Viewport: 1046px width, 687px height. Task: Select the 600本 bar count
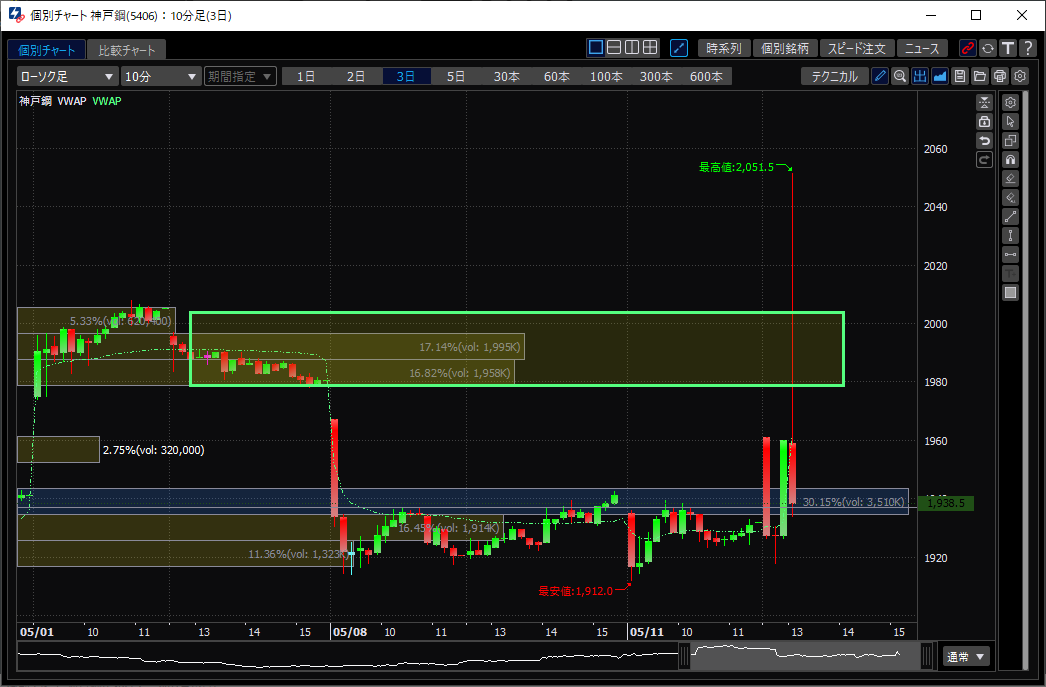coord(706,77)
